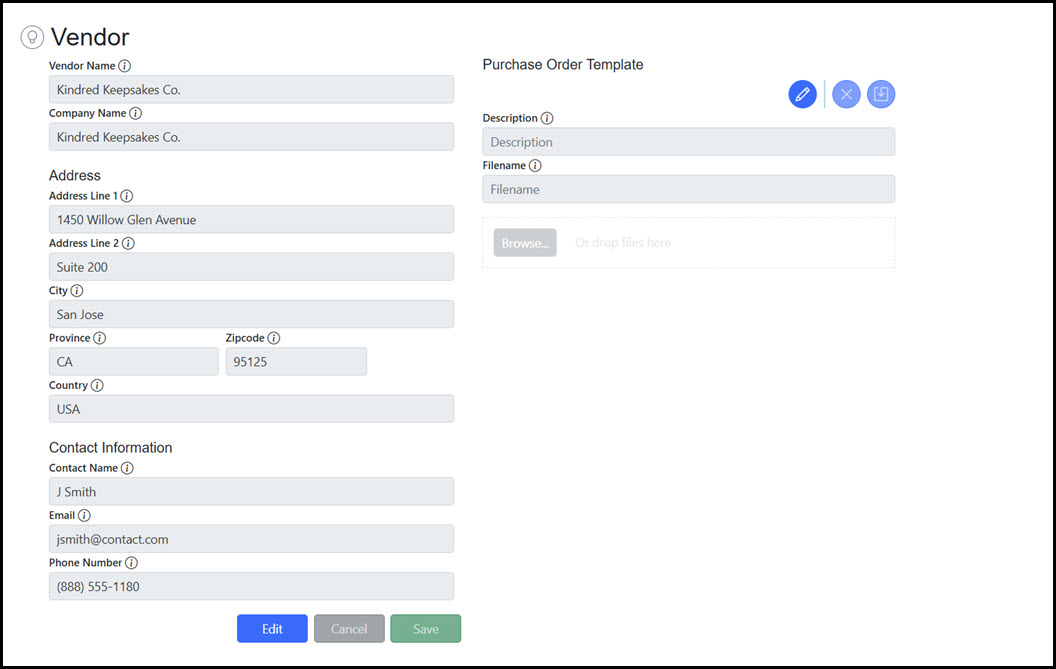Click info icon next to Email

coord(84,516)
